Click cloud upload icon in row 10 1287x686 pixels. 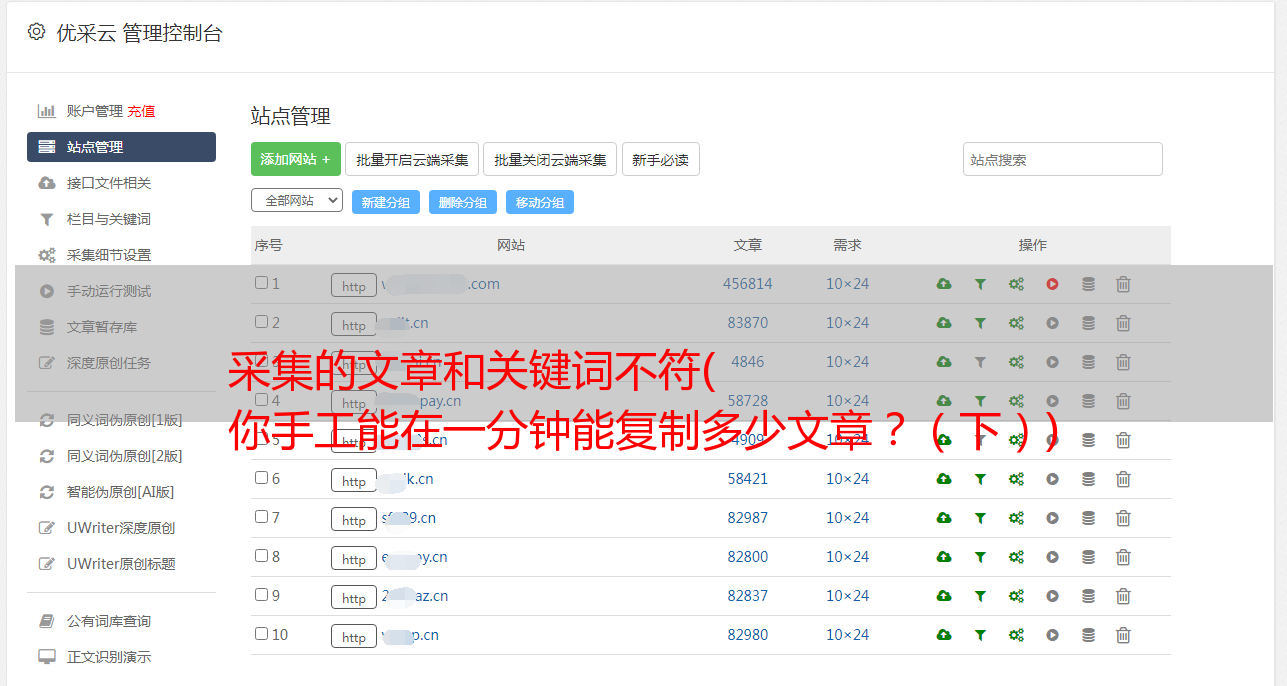coord(944,635)
